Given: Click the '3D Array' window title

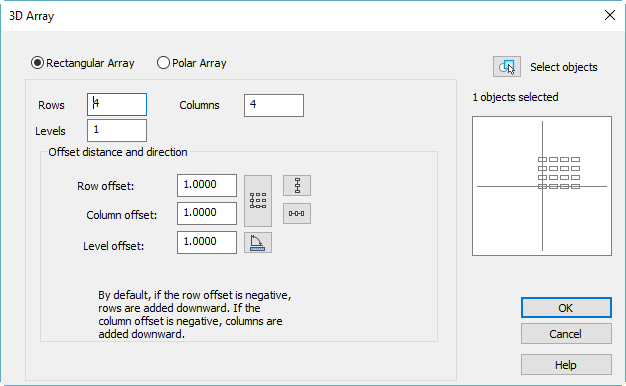Looking at the screenshot, I should tap(32, 16).
